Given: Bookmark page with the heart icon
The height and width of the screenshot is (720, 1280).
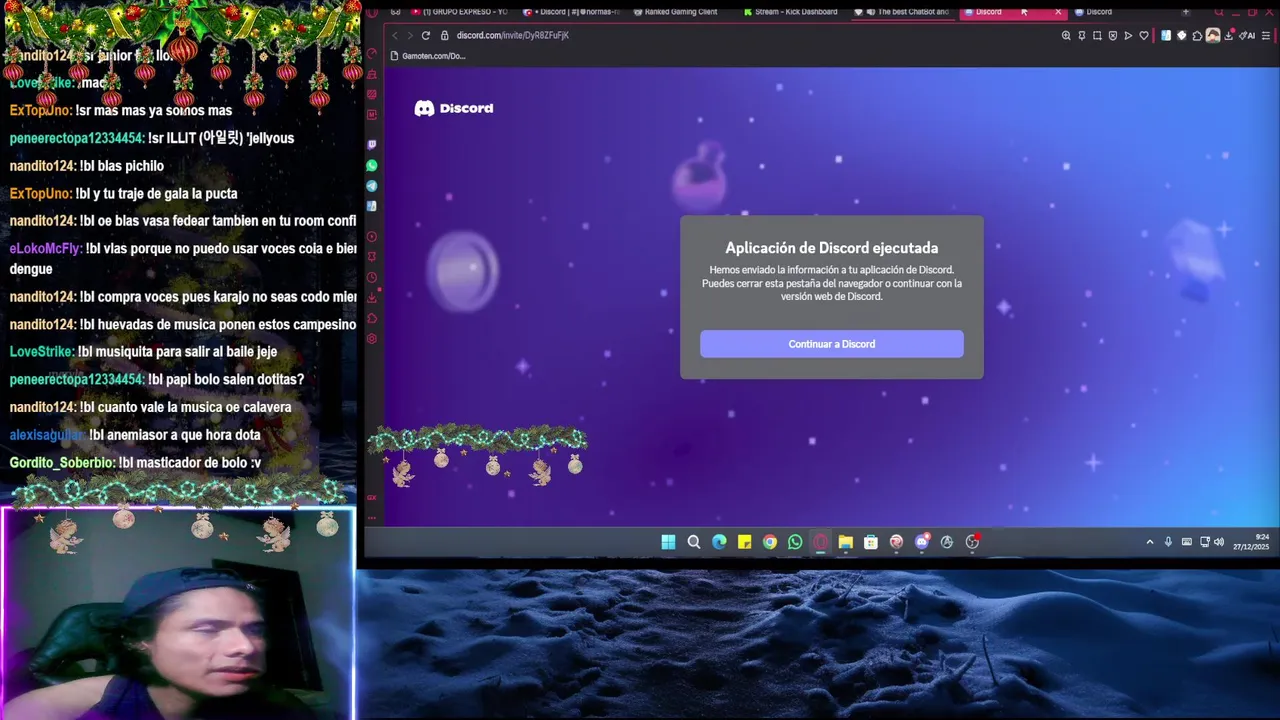Looking at the screenshot, I should pos(1144,36).
